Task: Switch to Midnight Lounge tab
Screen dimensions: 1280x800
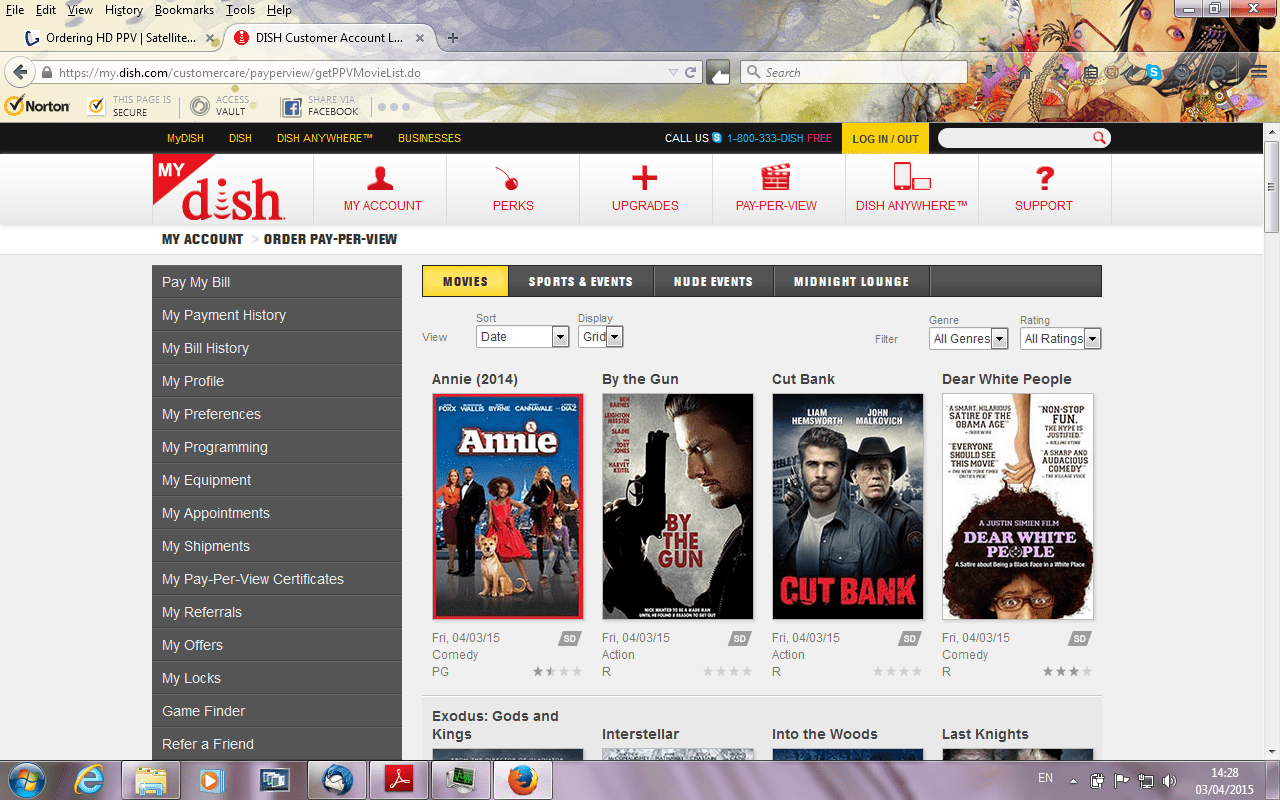Action: point(852,281)
